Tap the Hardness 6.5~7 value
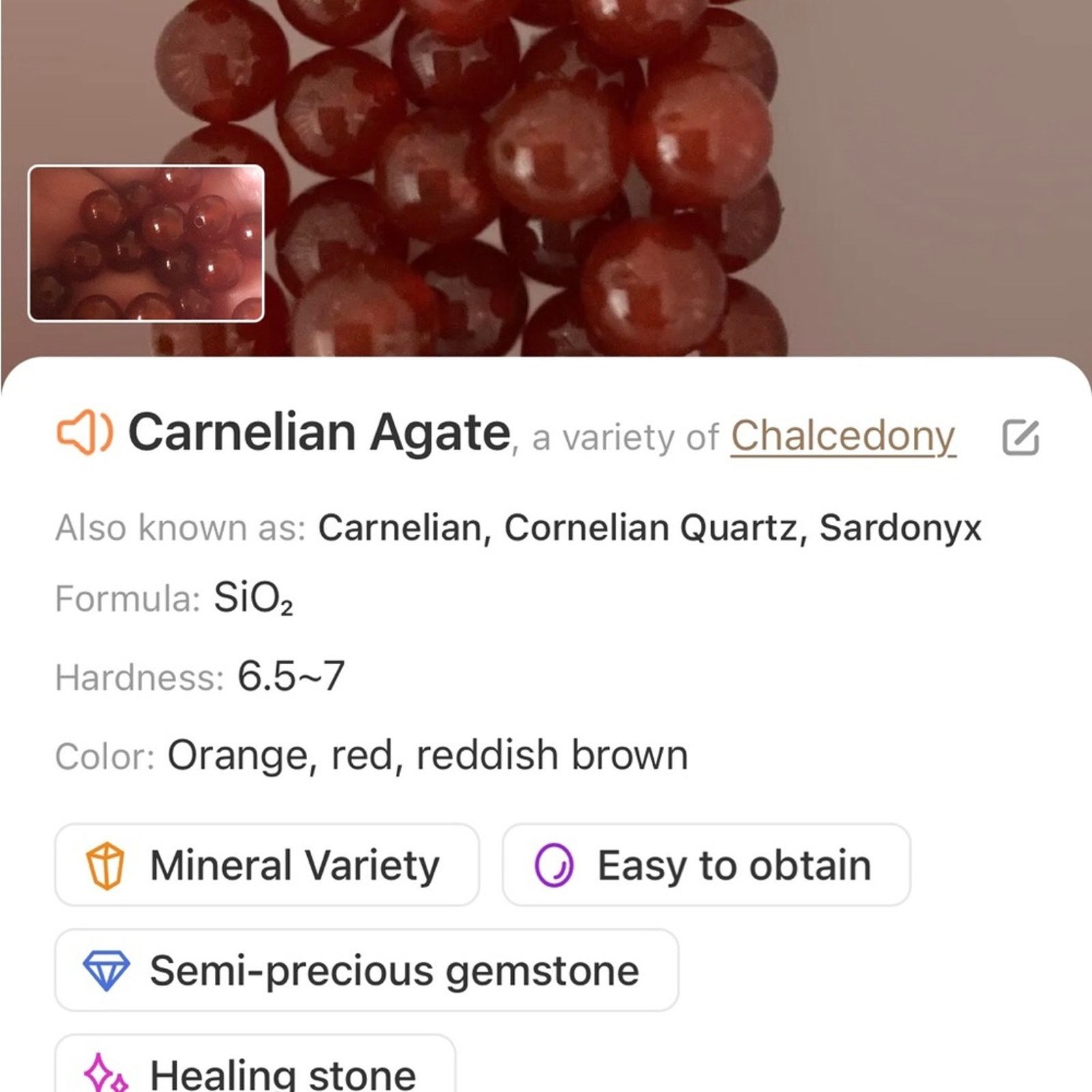 (291, 676)
